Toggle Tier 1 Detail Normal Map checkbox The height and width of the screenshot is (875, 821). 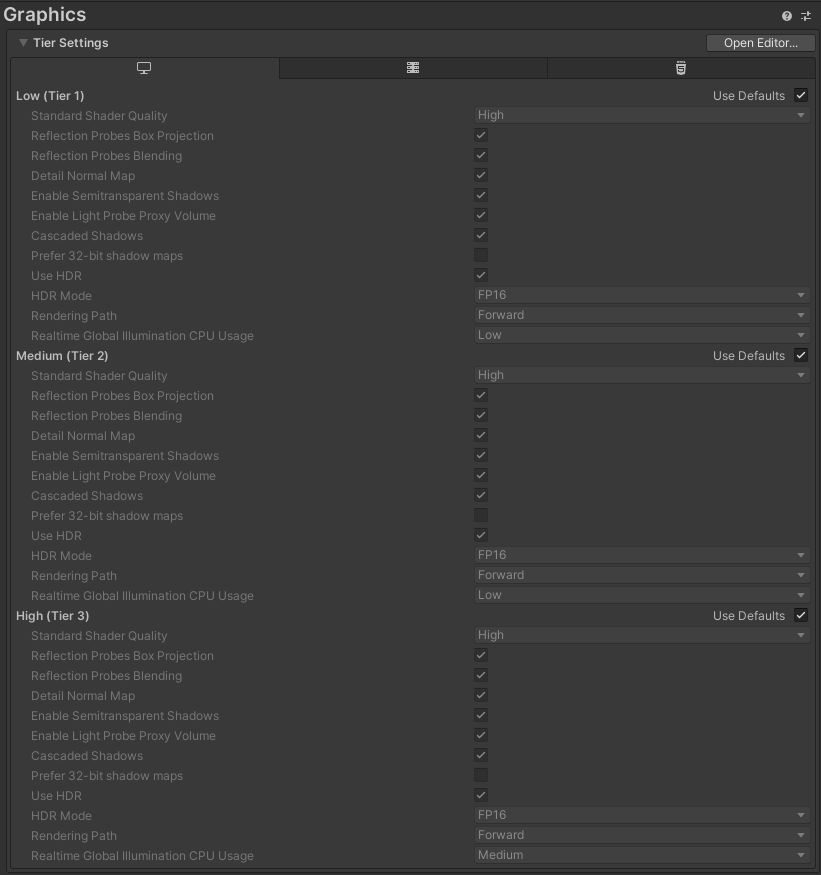click(x=481, y=175)
